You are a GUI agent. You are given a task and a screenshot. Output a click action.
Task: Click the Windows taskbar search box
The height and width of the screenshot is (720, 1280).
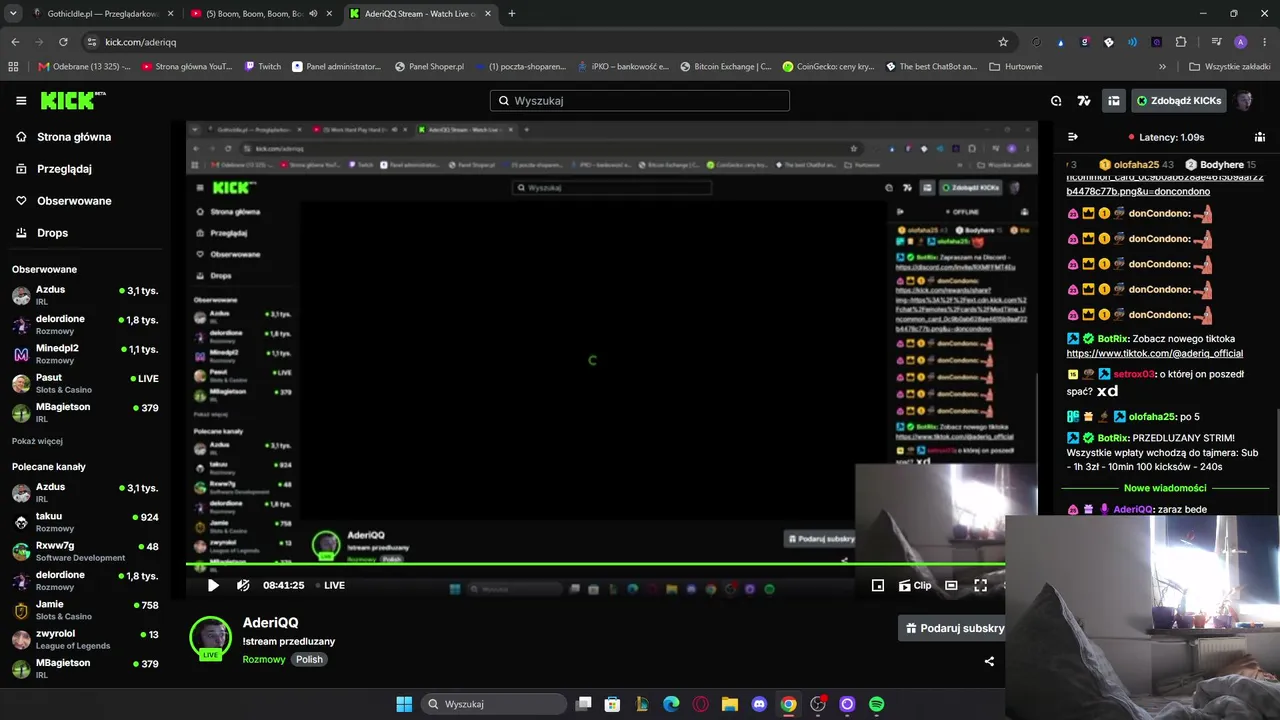tap(494, 704)
